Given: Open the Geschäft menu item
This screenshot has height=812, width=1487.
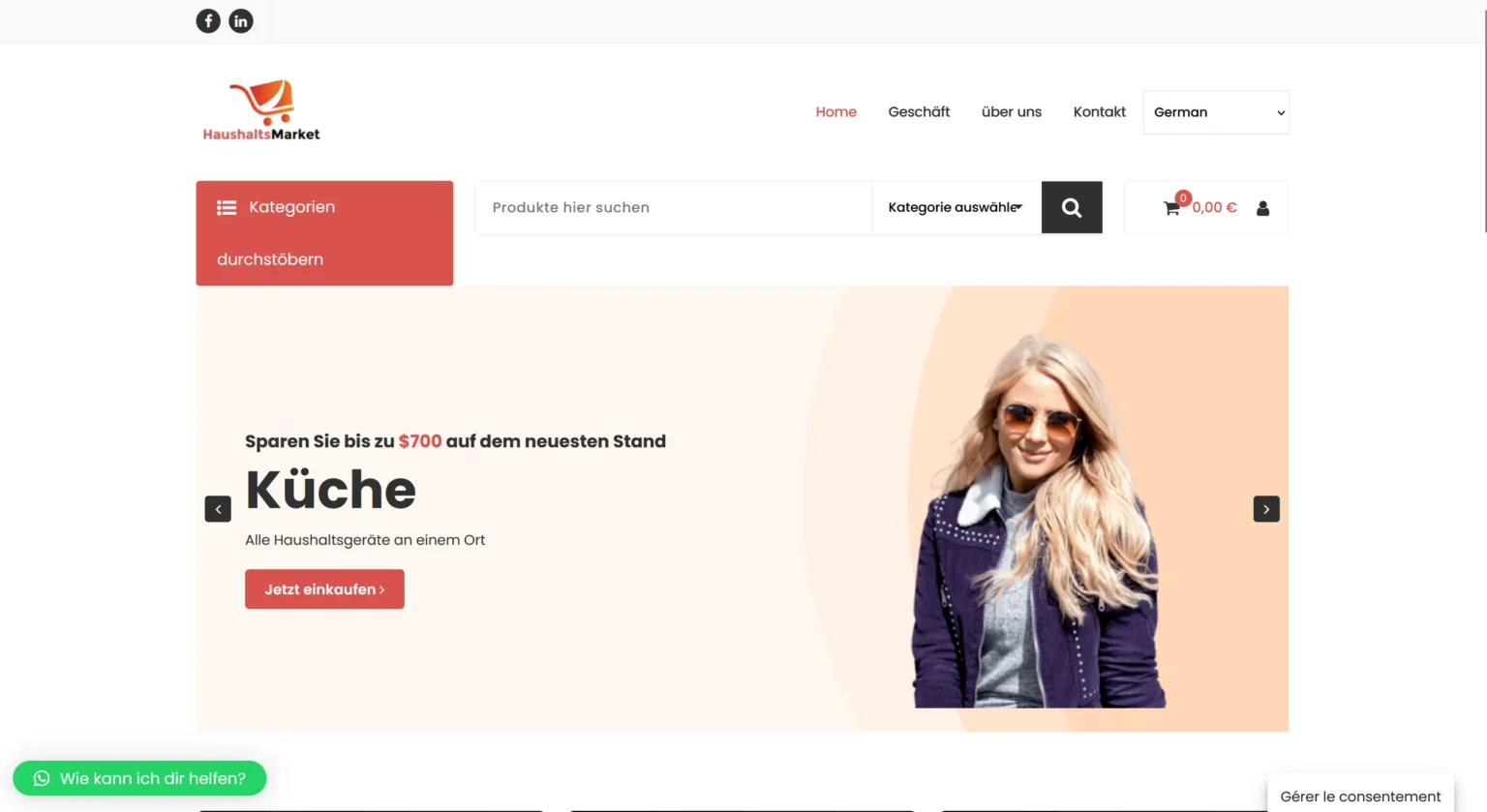Looking at the screenshot, I should (x=919, y=112).
